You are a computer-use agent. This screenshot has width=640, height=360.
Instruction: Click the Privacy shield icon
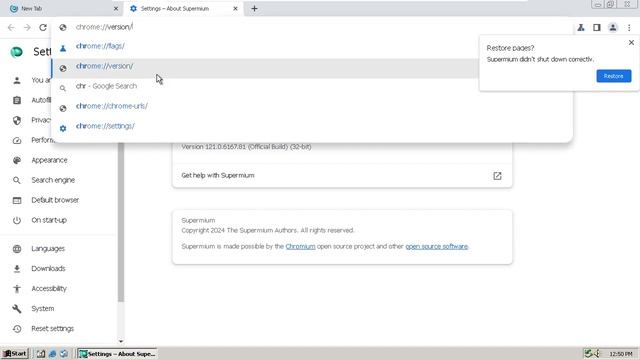tap(17, 120)
